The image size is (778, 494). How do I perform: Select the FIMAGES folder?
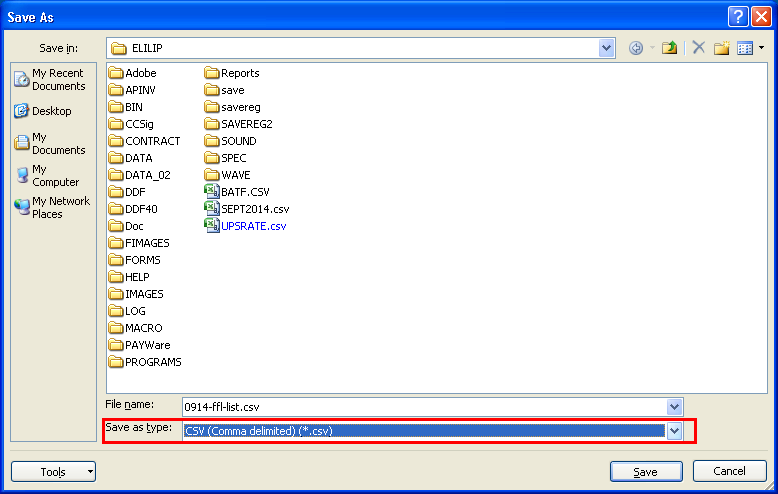point(139,243)
